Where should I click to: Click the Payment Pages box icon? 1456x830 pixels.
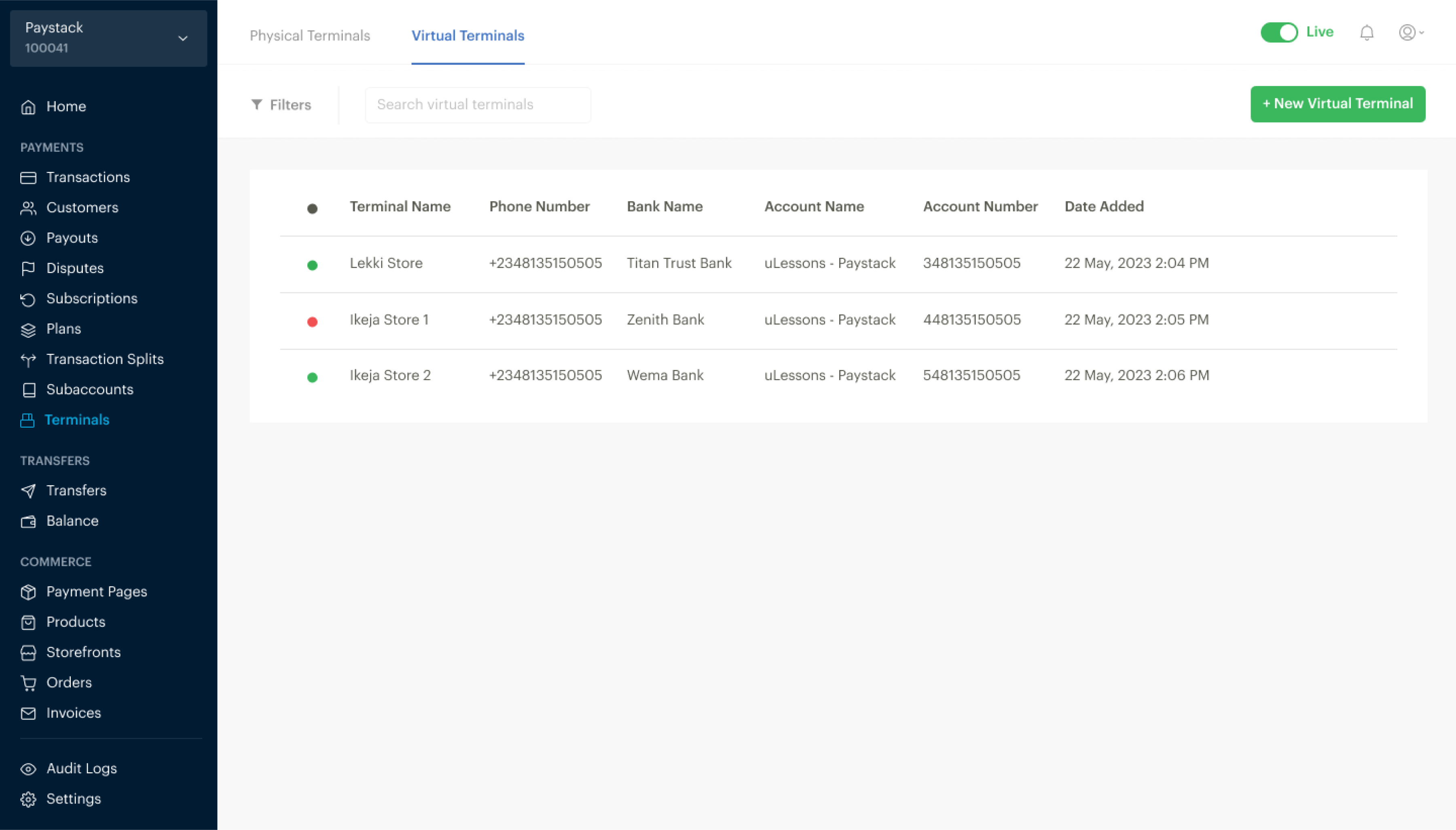pyautogui.click(x=28, y=592)
